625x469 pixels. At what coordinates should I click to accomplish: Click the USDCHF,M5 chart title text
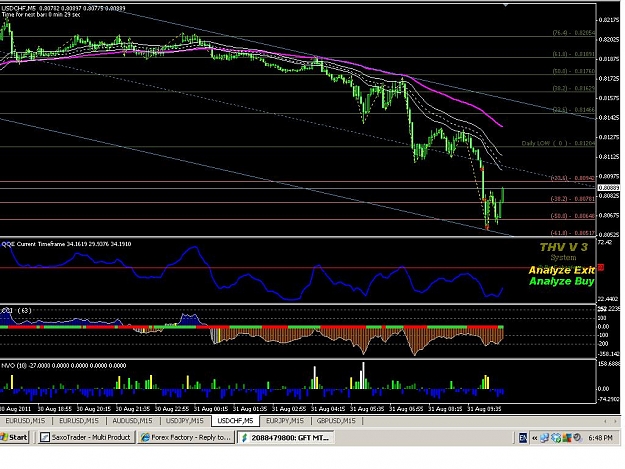pyautogui.click(x=63, y=8)
